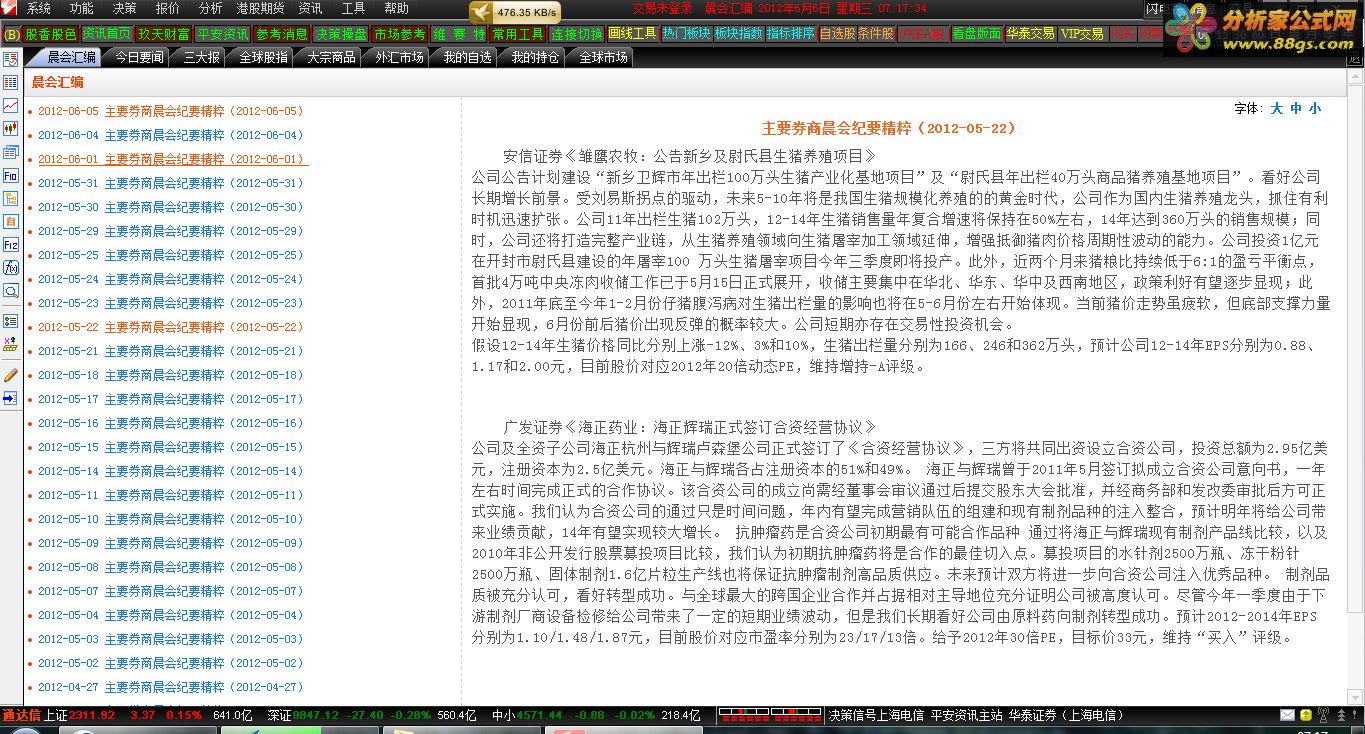
Task: Click the orange hierarchy tree sidebar icon
Action: (10, 198)
